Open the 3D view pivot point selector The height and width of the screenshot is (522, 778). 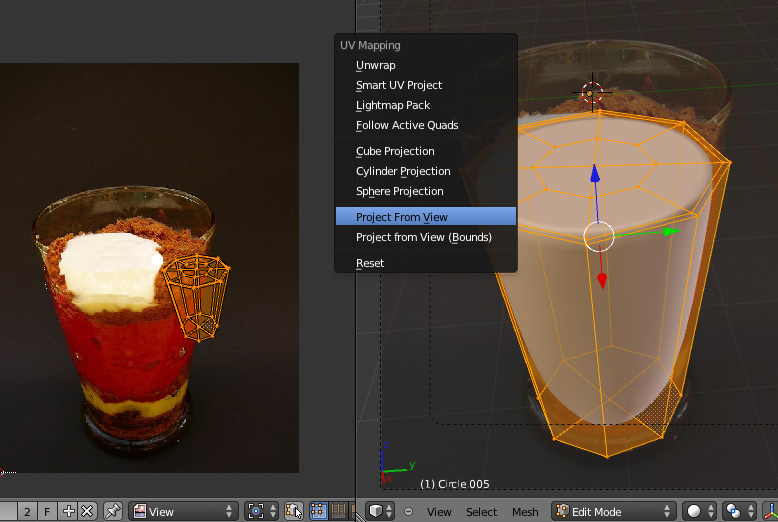739,511
